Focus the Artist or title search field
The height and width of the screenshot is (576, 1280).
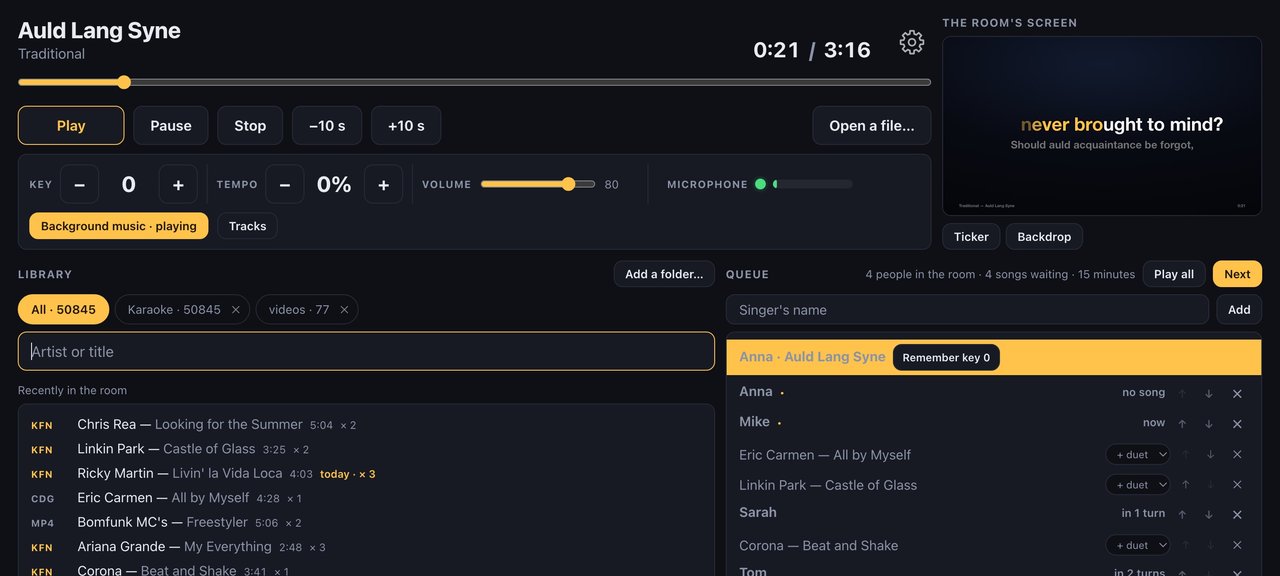366,351
